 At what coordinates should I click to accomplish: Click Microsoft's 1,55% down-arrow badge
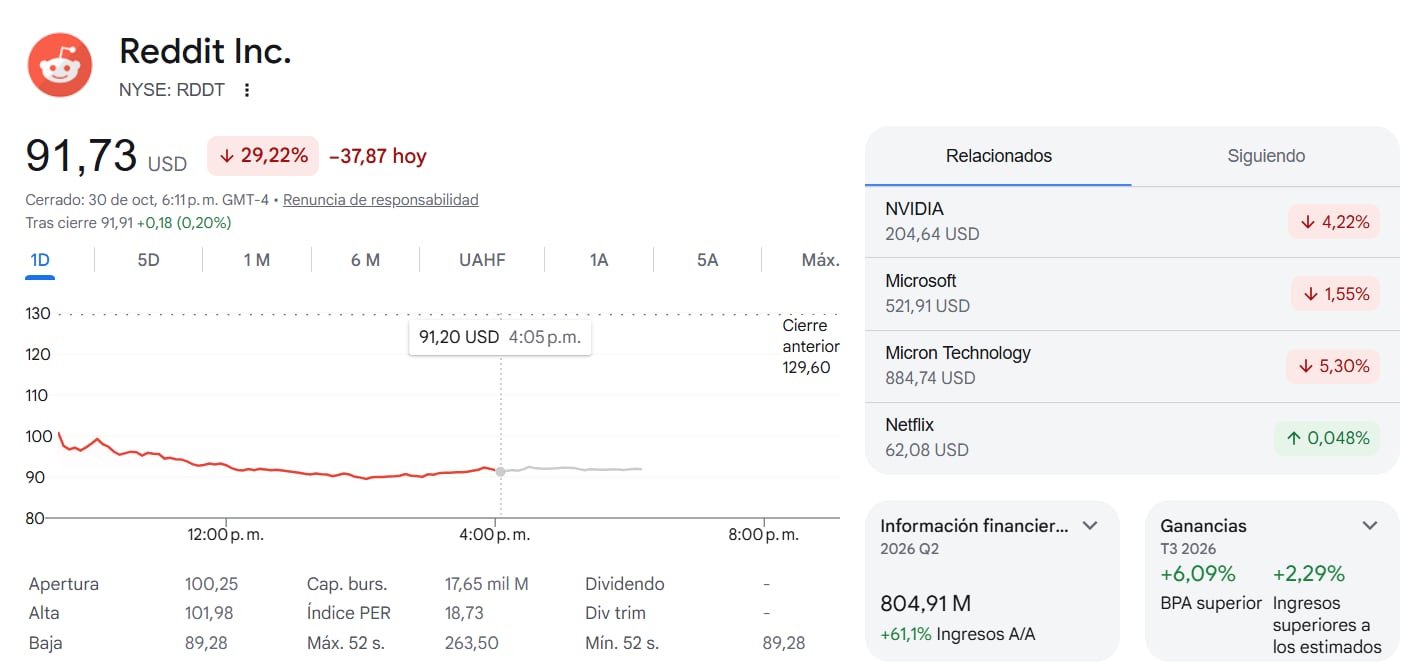1336,294
